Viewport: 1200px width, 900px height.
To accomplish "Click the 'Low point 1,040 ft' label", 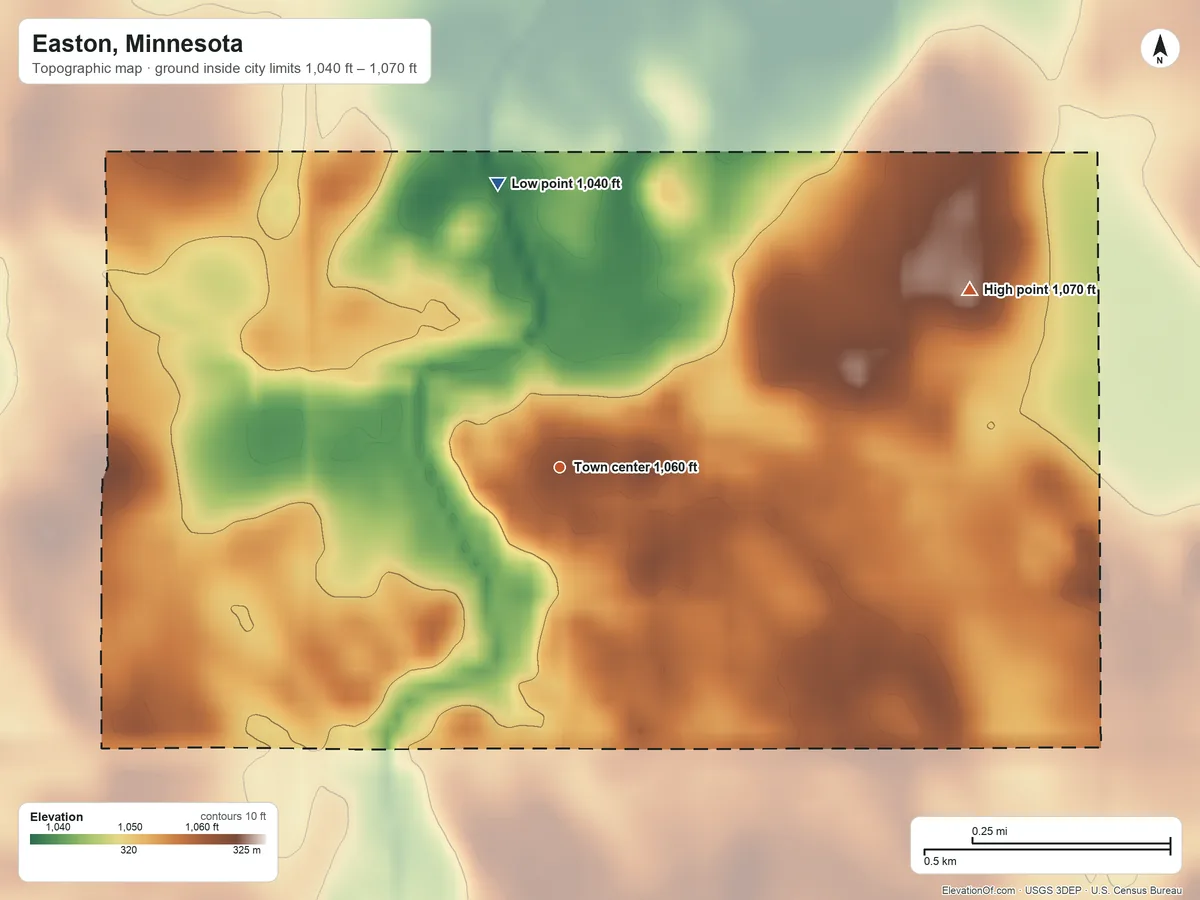I will [x=566, y=184].
